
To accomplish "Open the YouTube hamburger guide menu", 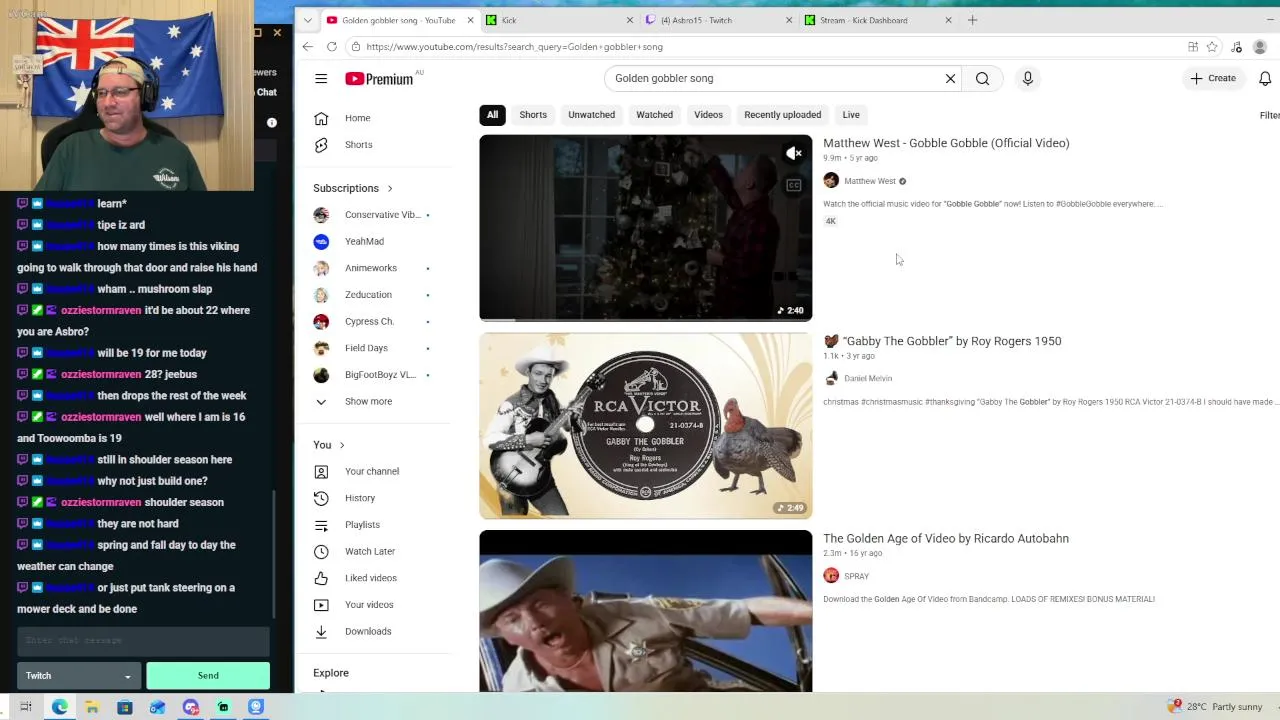I will (321, 78).
